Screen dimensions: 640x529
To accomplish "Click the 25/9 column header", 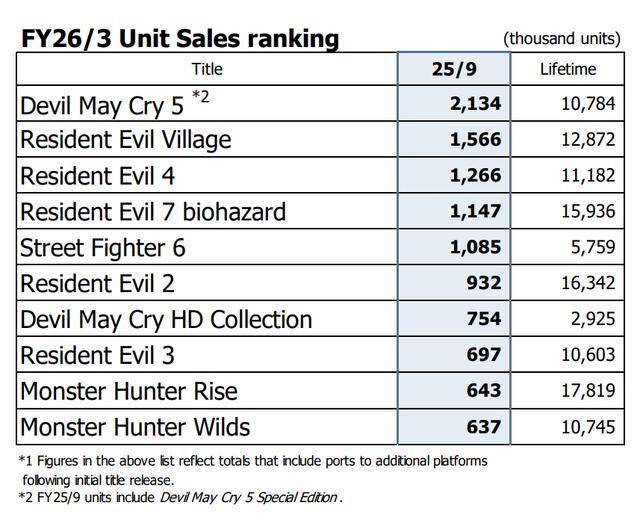I will pyautogui.click(x=453, y=69).
